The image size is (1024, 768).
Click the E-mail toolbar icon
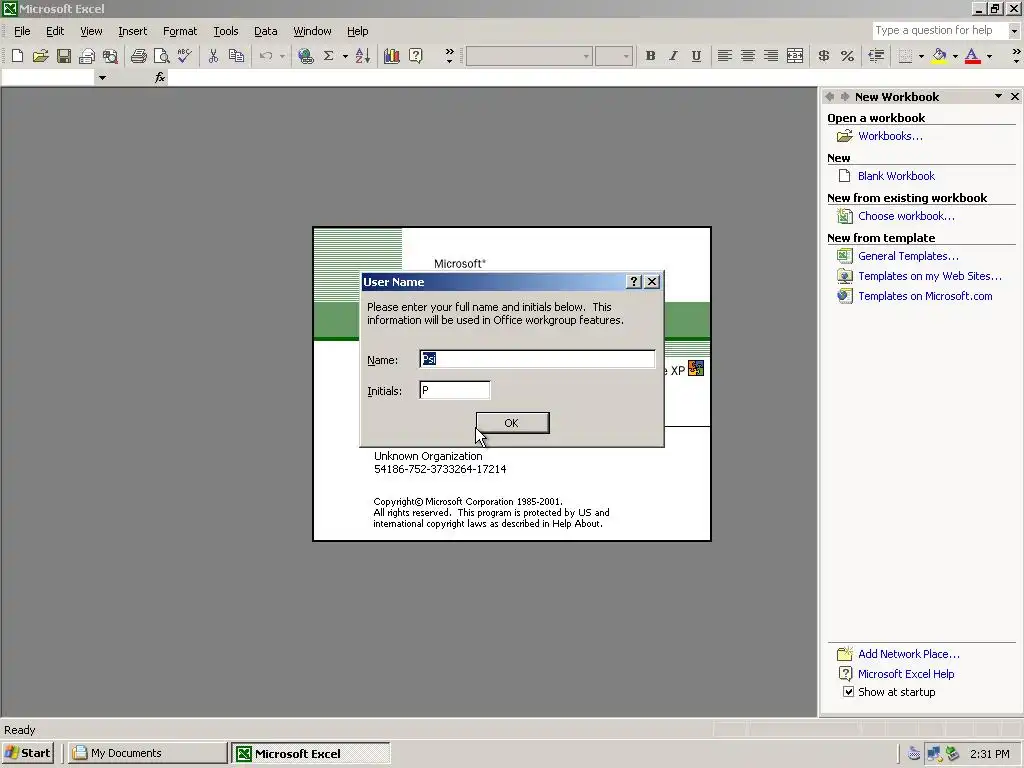click(87, 56)
